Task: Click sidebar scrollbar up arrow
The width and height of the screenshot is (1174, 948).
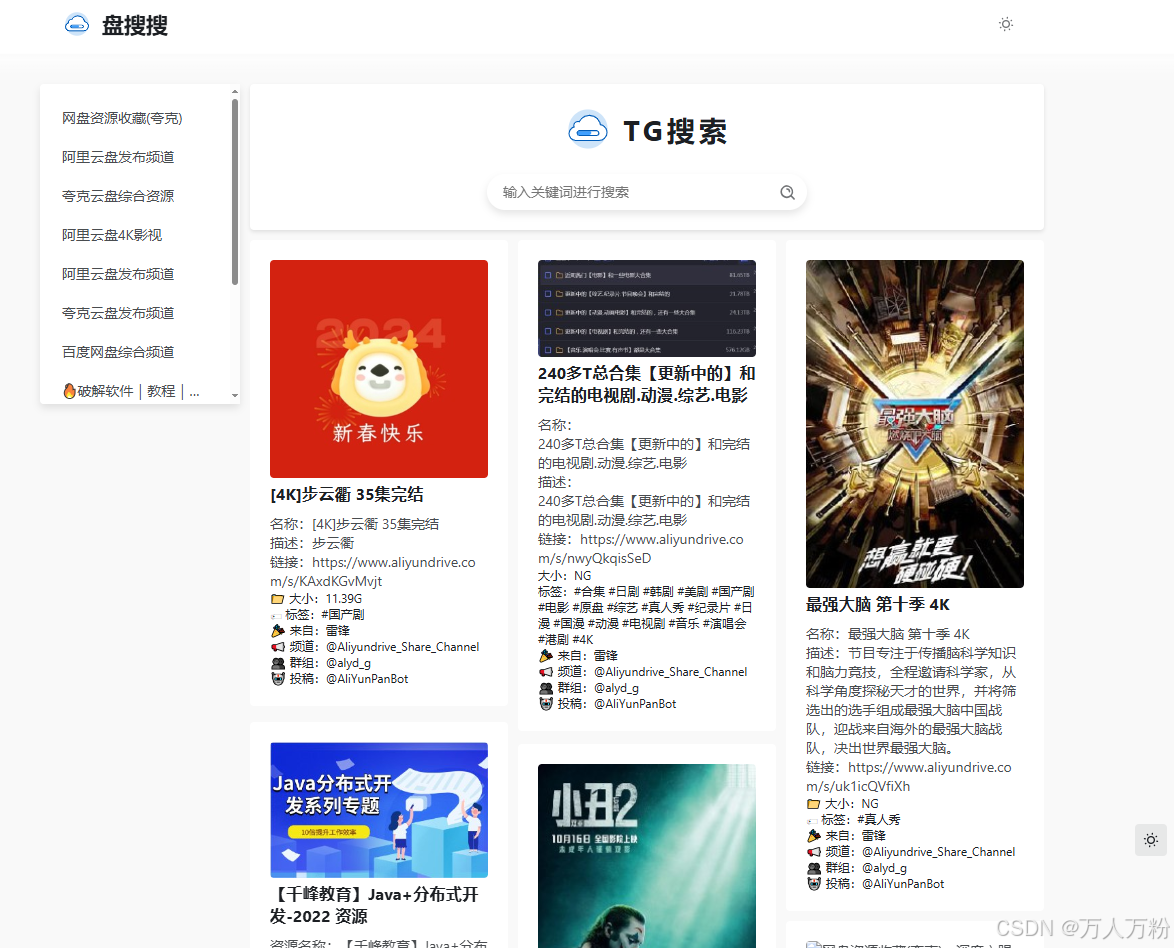Action: (234, 91)
